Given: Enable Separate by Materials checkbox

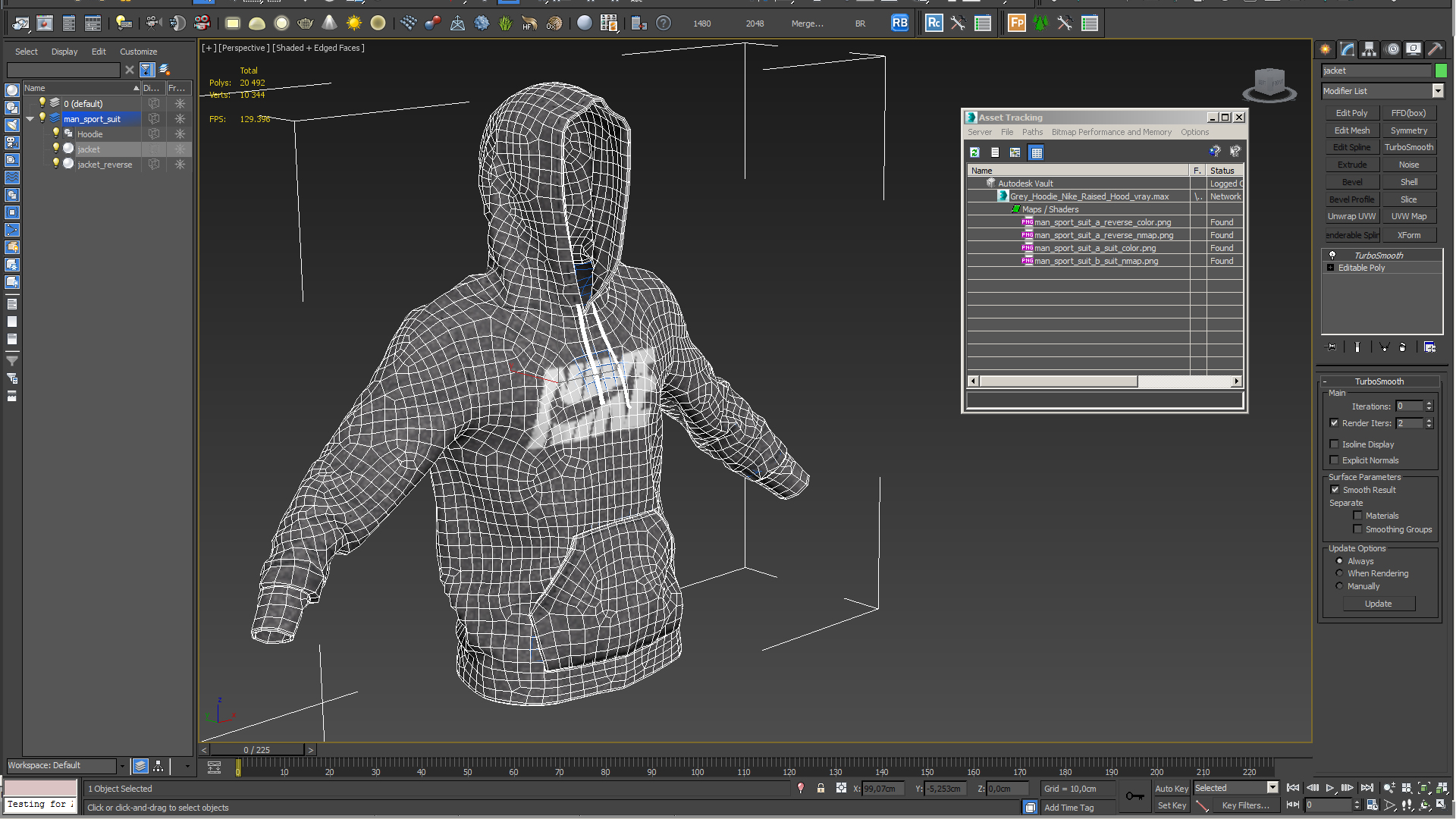Looking at the screenshot, I should click(x=1357, y=516).
